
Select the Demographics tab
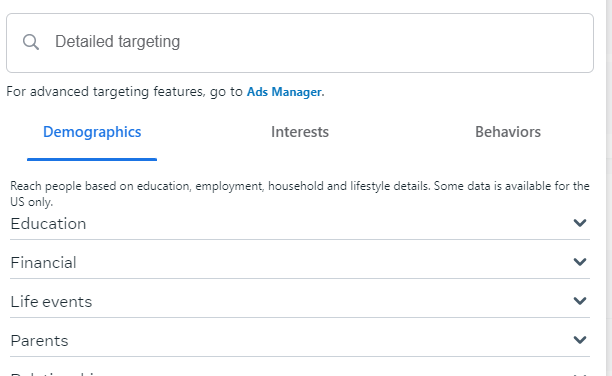coord(92,132)
